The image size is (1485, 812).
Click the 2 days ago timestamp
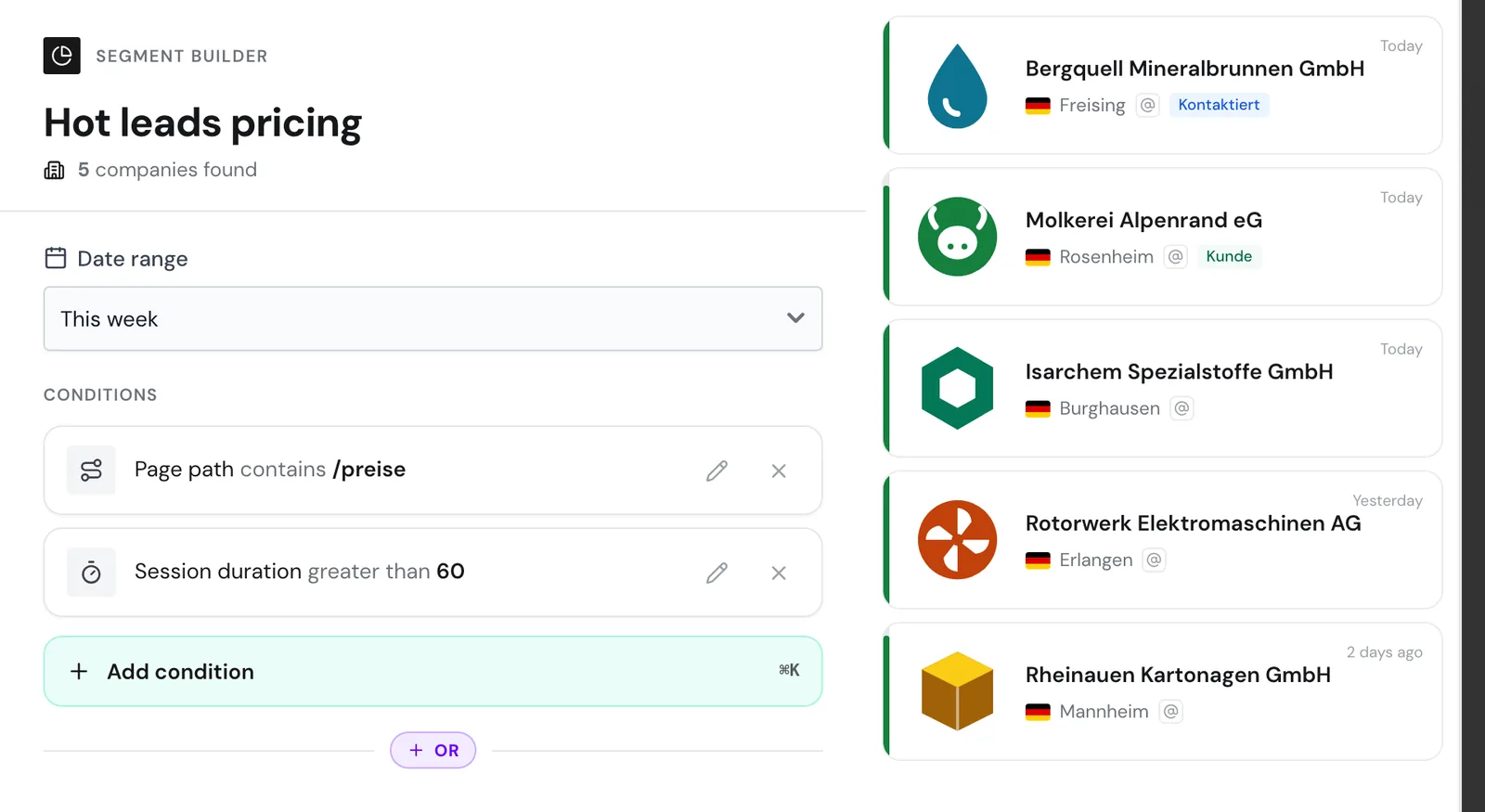pos(1384,651)
